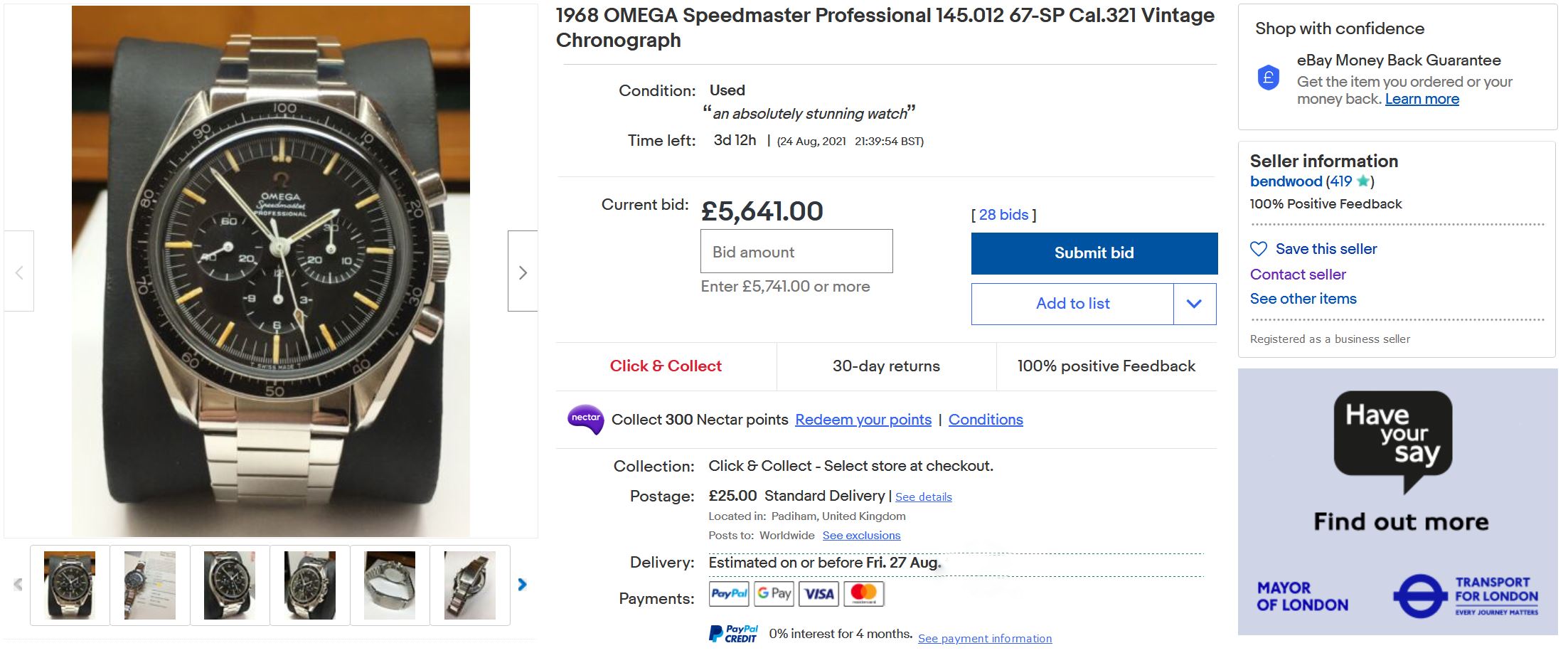Click the Bid amount input field
The height and width of the screenshot is (653, 1568).
[x=796, y=252]
